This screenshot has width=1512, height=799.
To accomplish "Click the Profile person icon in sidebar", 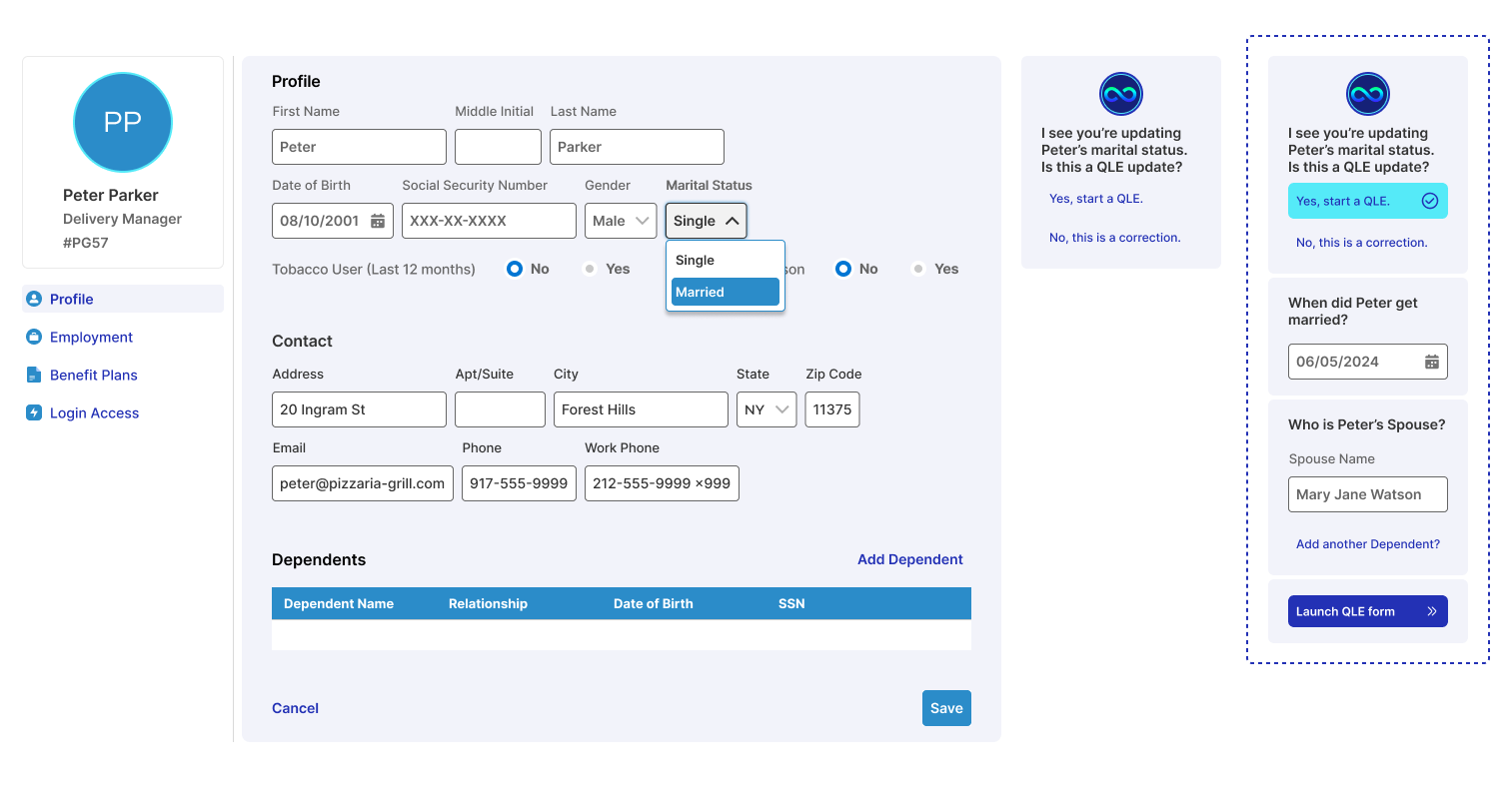I will [34, 299].
